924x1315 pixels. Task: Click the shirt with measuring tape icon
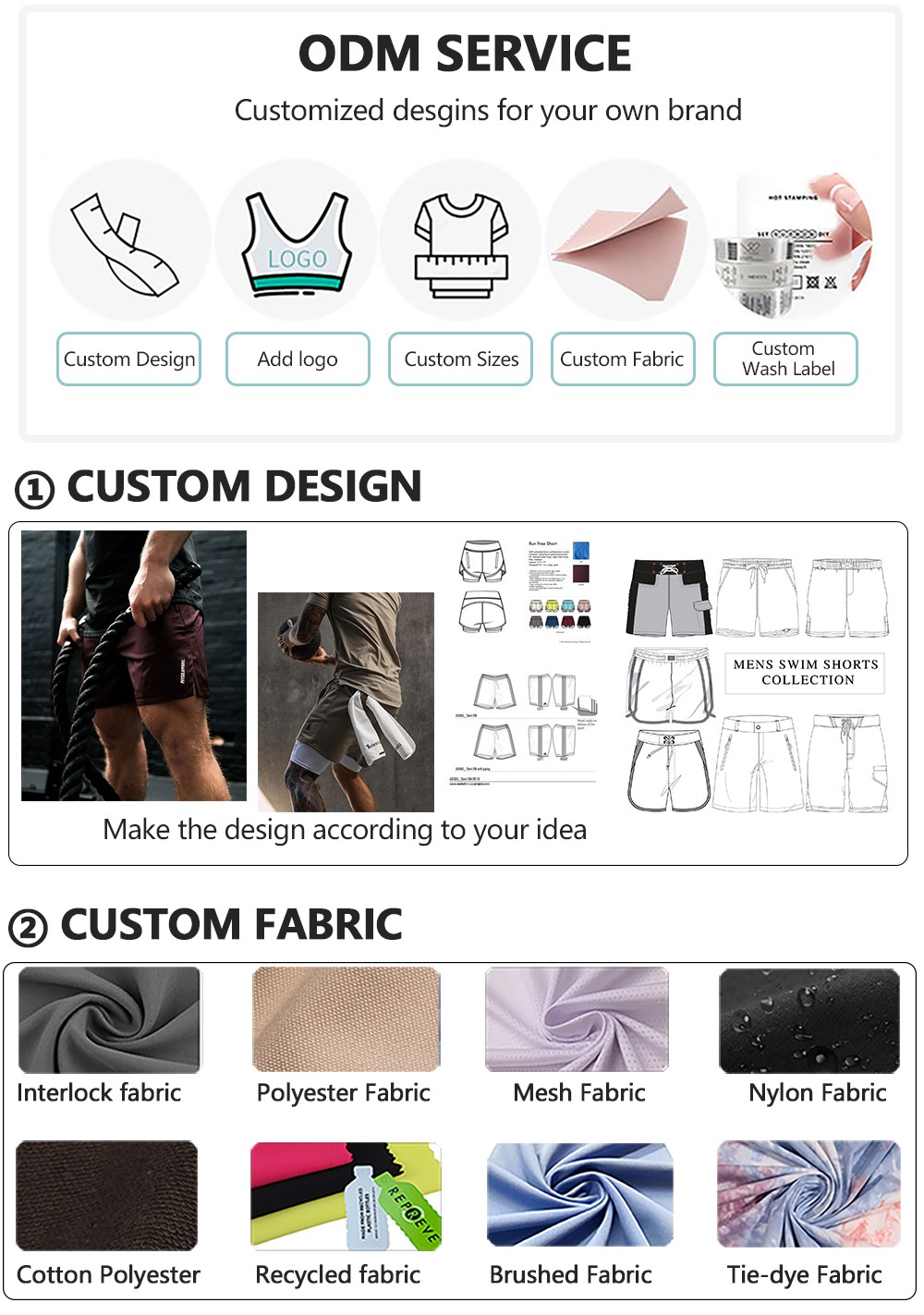coord(461,244)
